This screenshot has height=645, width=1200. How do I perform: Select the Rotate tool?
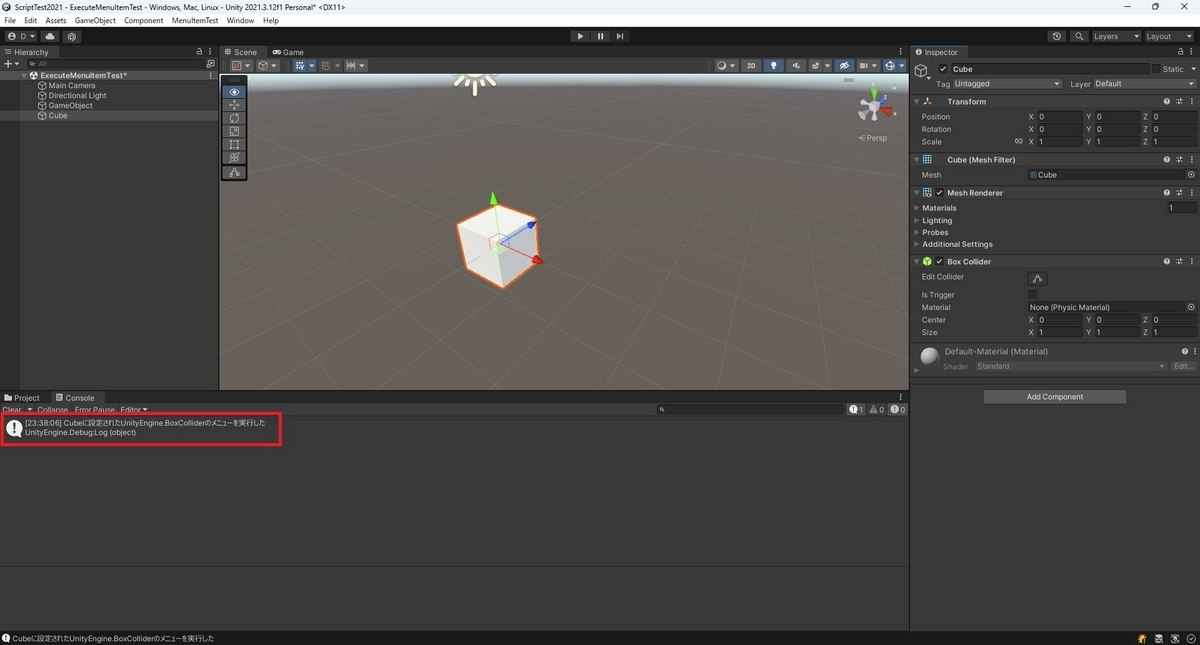(x=234, y=119)
